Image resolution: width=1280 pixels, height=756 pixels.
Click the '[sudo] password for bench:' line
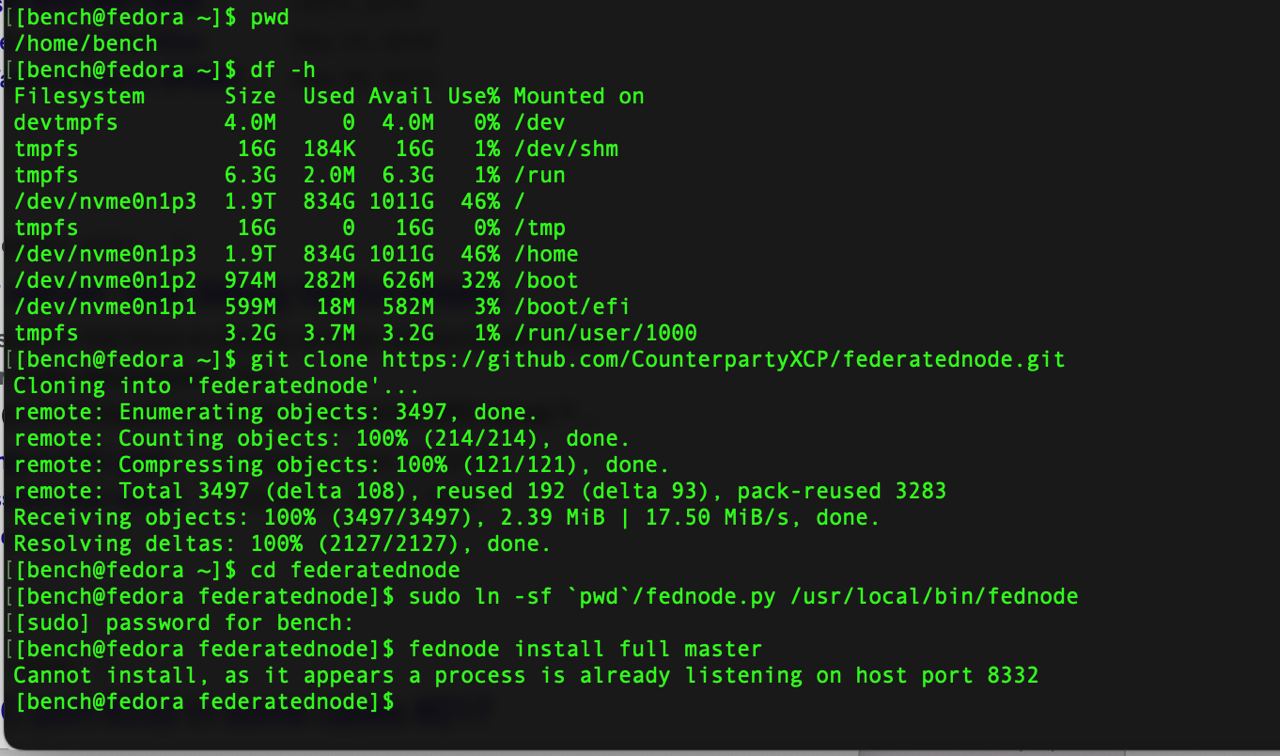click(x=184, y=623)
